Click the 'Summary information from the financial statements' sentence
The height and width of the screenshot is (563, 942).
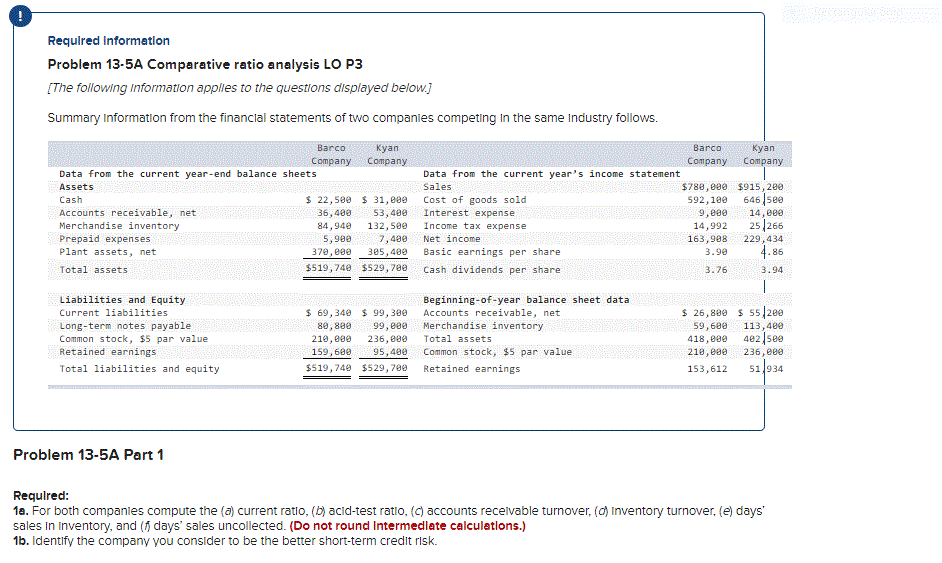click(x=353, y=118)
